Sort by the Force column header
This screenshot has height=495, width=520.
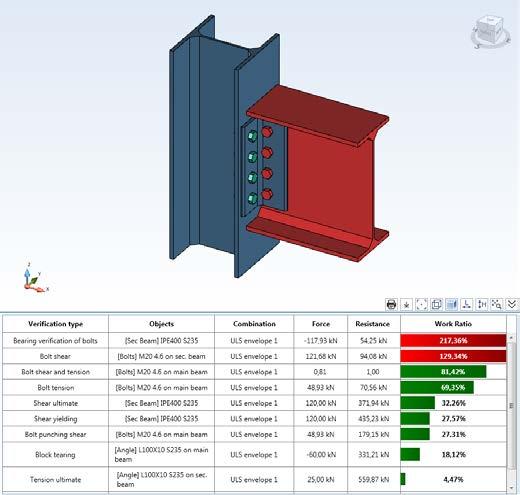point(321,324)
